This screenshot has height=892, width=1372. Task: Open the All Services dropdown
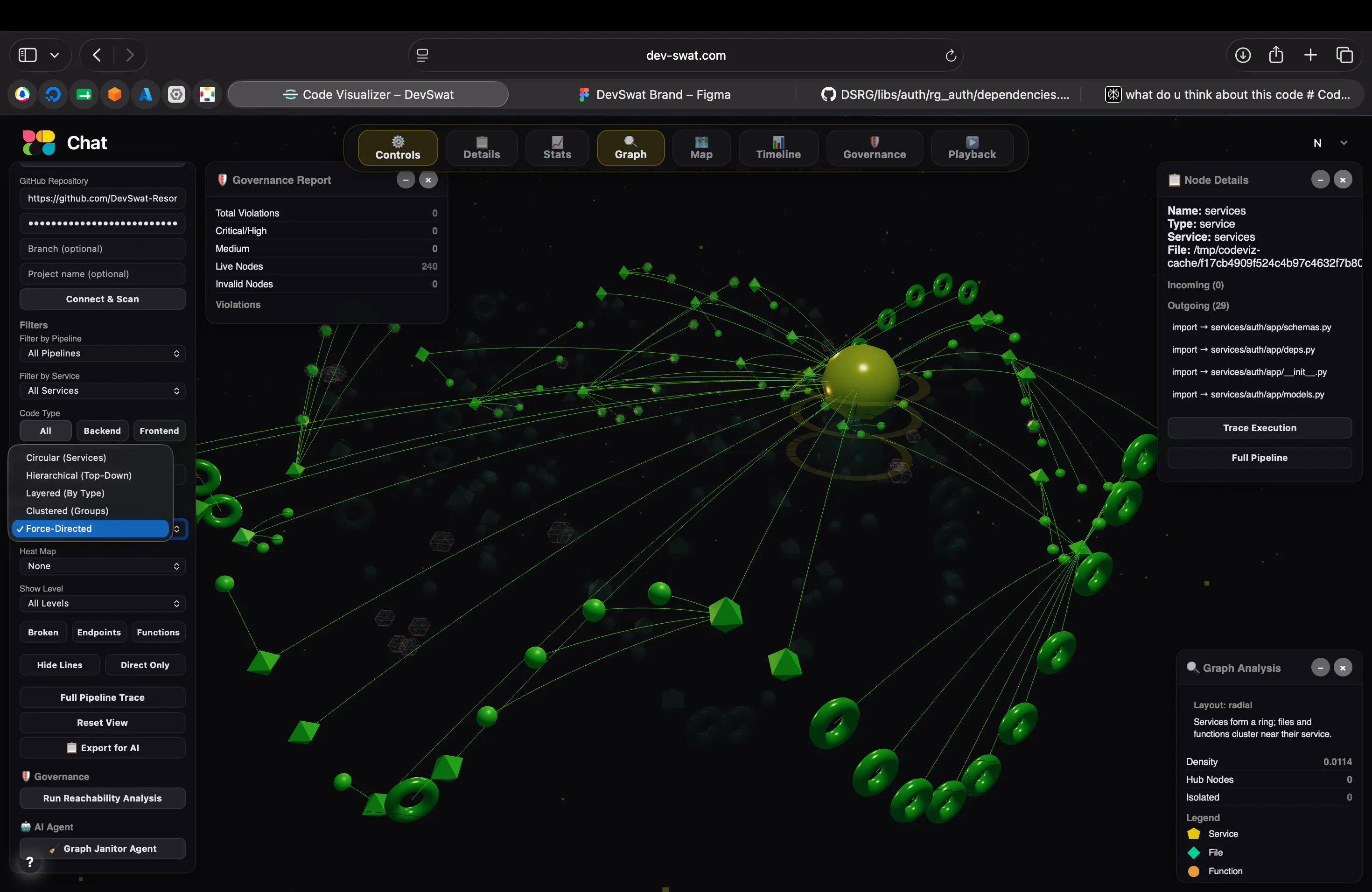pyautogui.click(x=103, y=390)
